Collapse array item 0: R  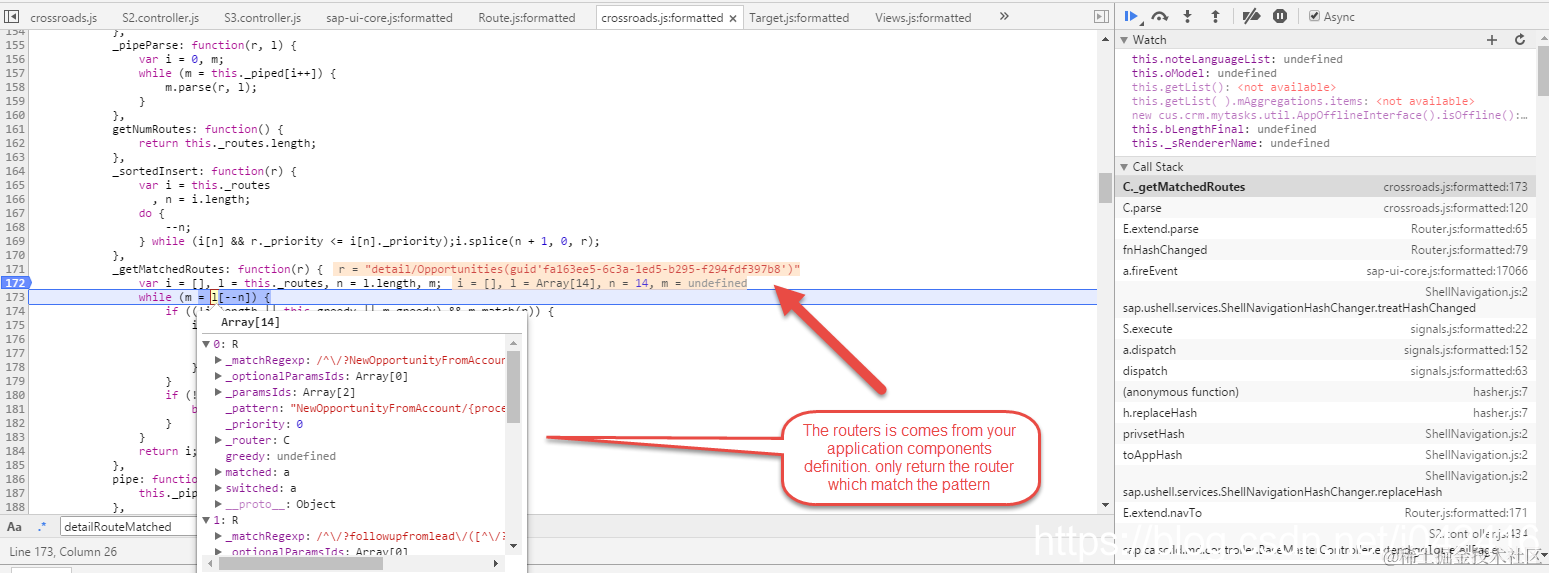click(x=207, y=344)
